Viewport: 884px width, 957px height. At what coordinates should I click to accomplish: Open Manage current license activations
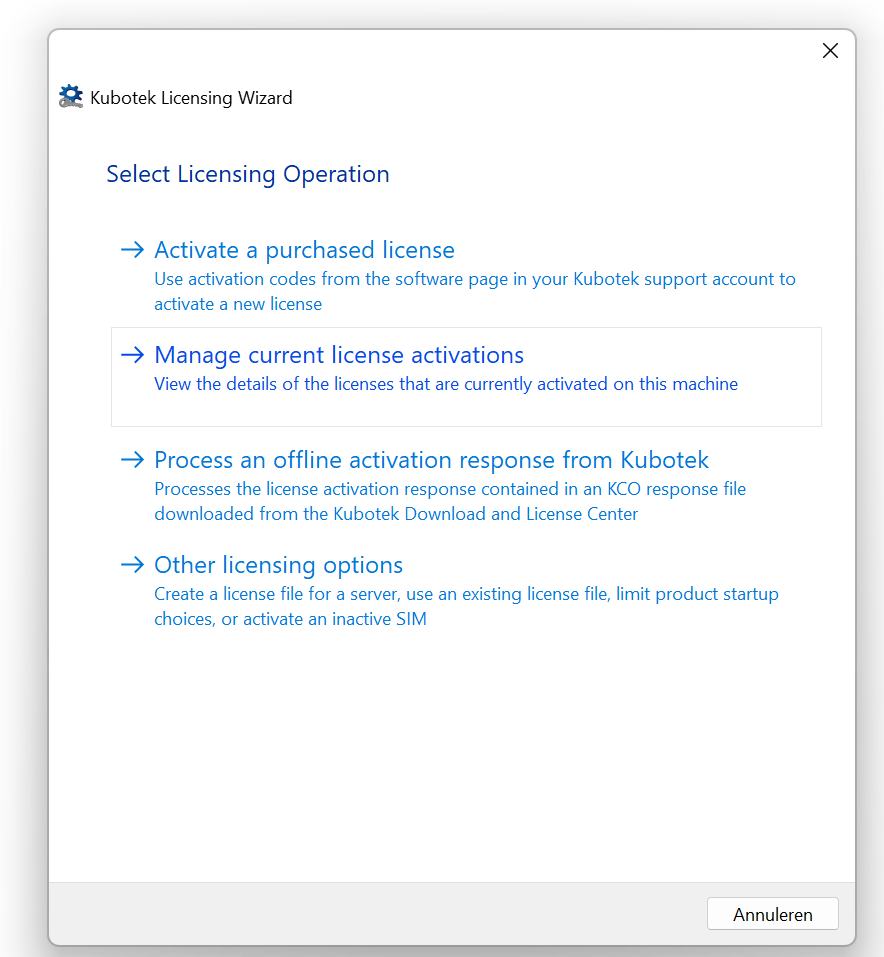tap(339, 355)
